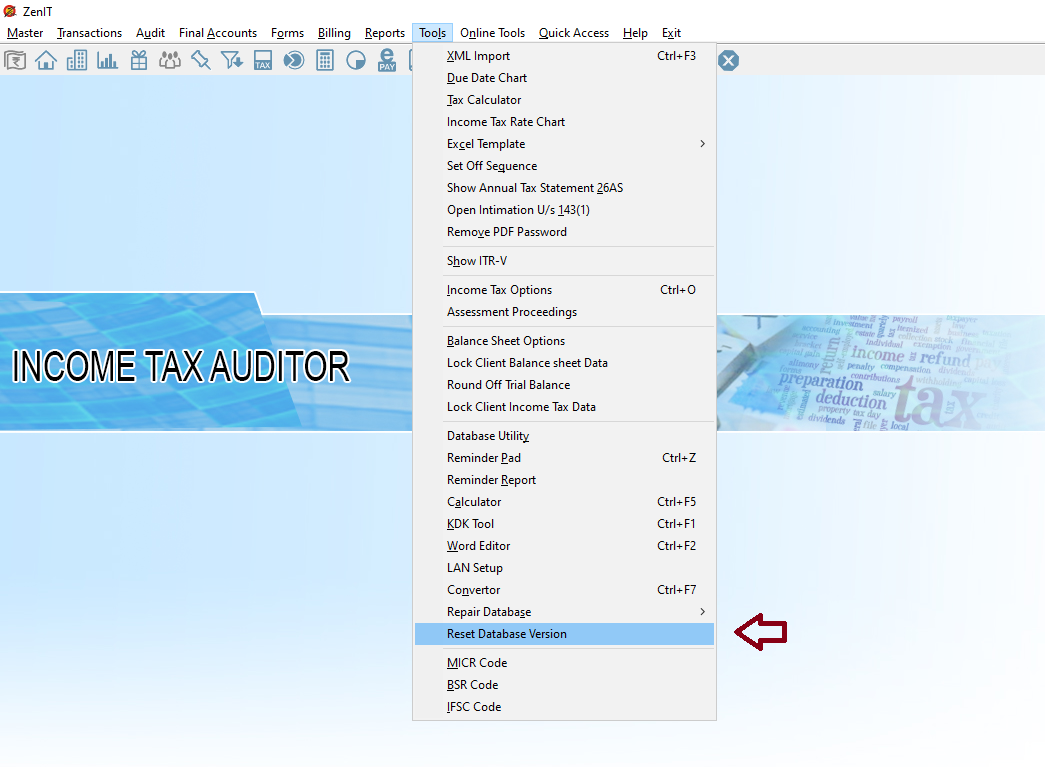Click the rupee flag toolbar icon
This screenshot has width=1045, height=767.
15,61
